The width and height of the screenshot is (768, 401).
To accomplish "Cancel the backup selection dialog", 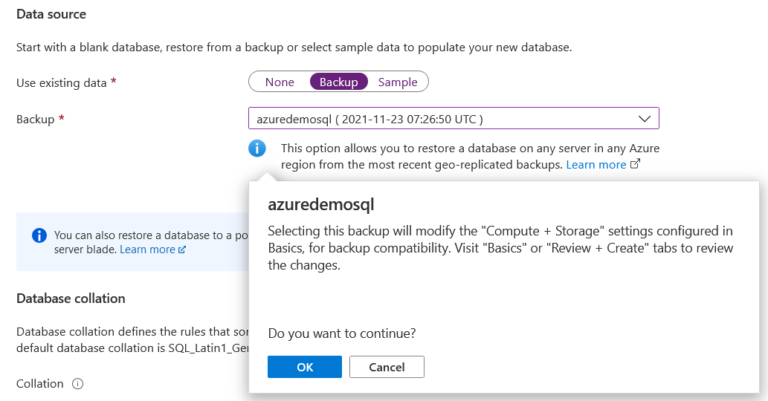I will [x=387, y=367].
